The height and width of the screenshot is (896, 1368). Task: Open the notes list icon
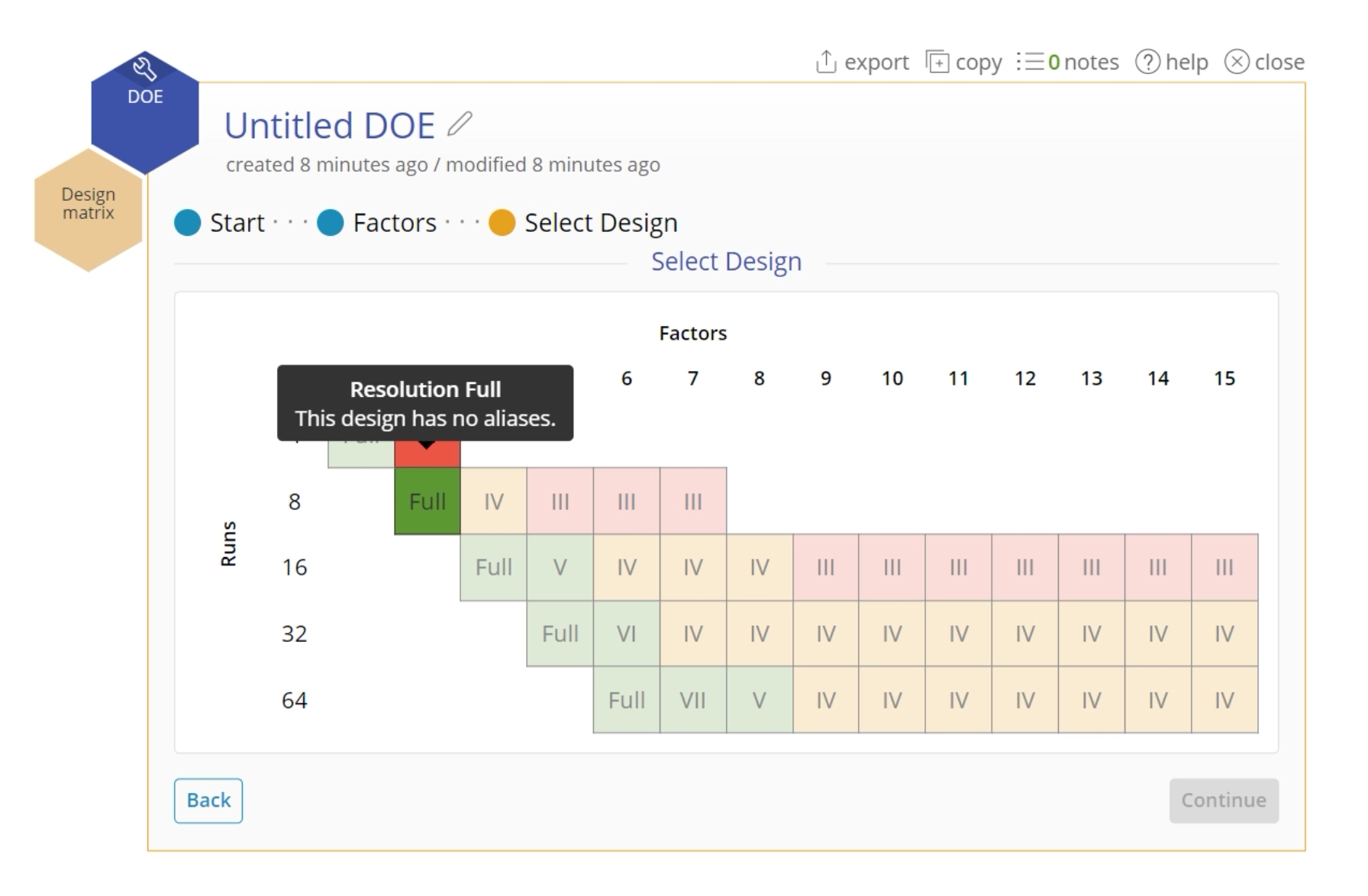pos(1030,61)
